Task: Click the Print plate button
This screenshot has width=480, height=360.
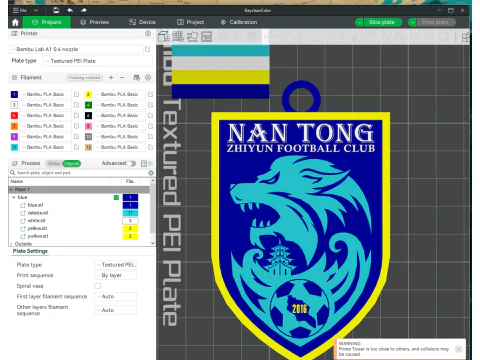Action: point(435,22)
